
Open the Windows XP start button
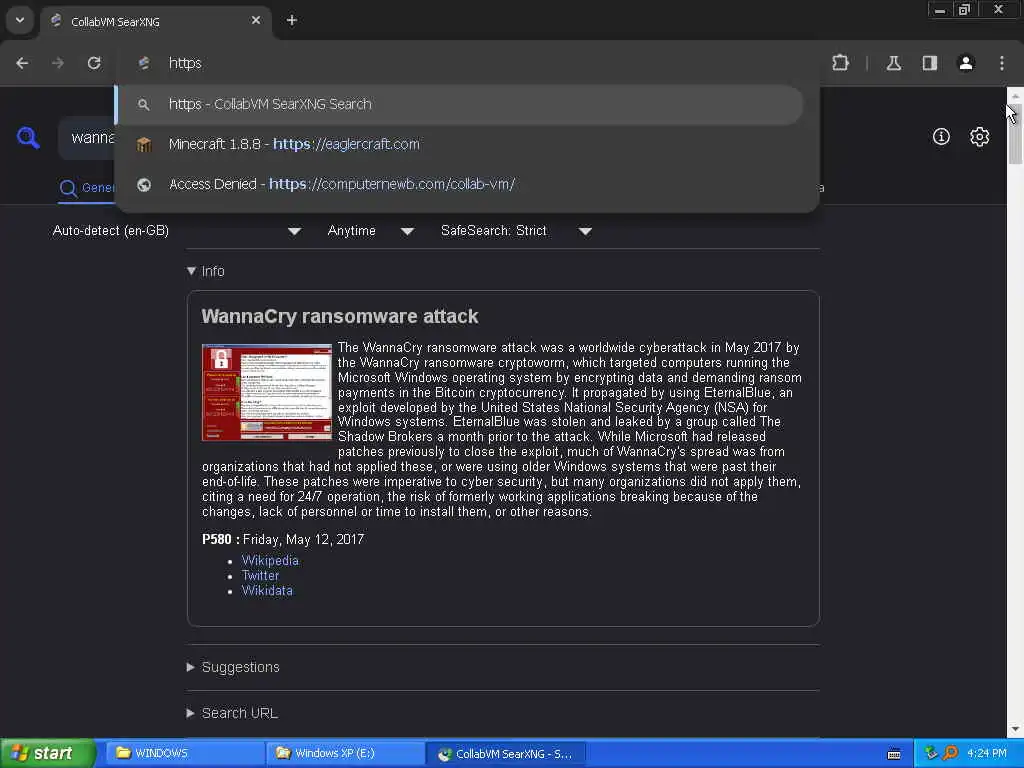click(48, 753)
